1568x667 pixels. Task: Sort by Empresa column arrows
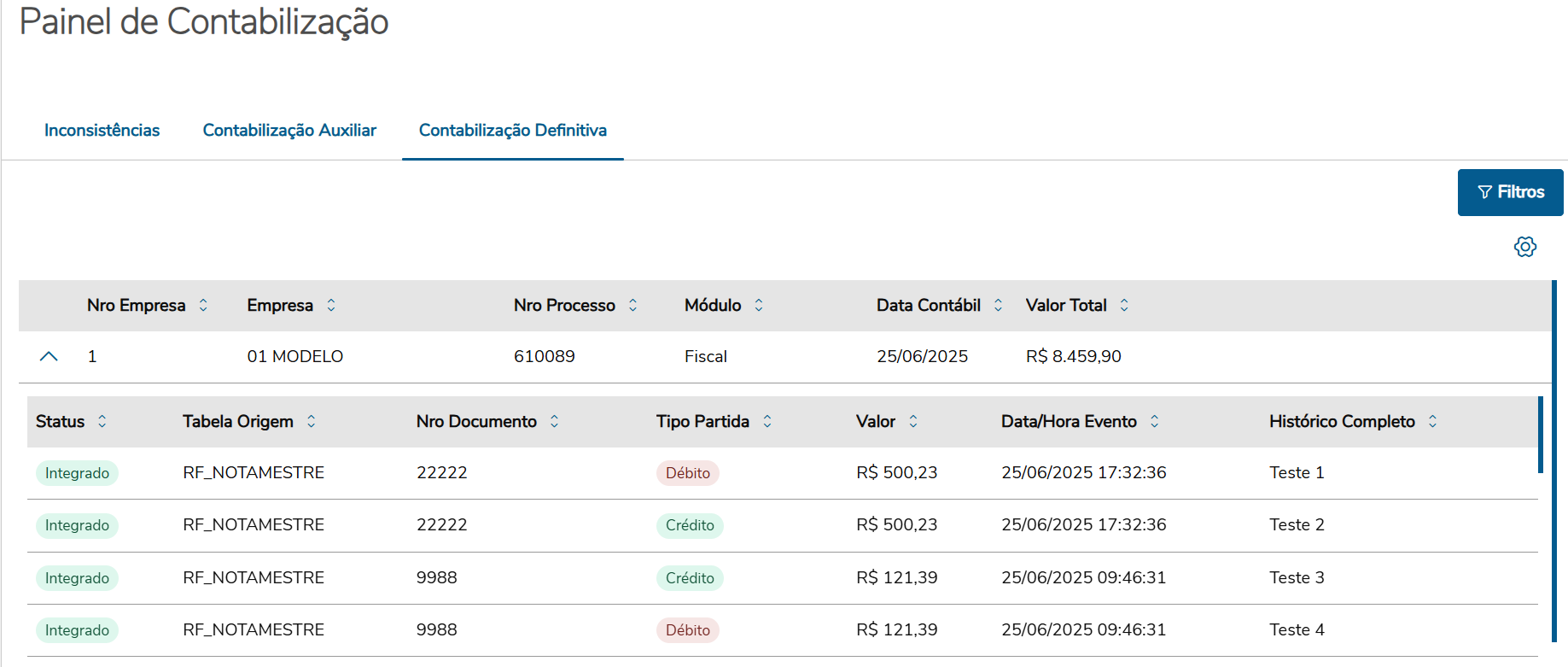pos(331,305)
